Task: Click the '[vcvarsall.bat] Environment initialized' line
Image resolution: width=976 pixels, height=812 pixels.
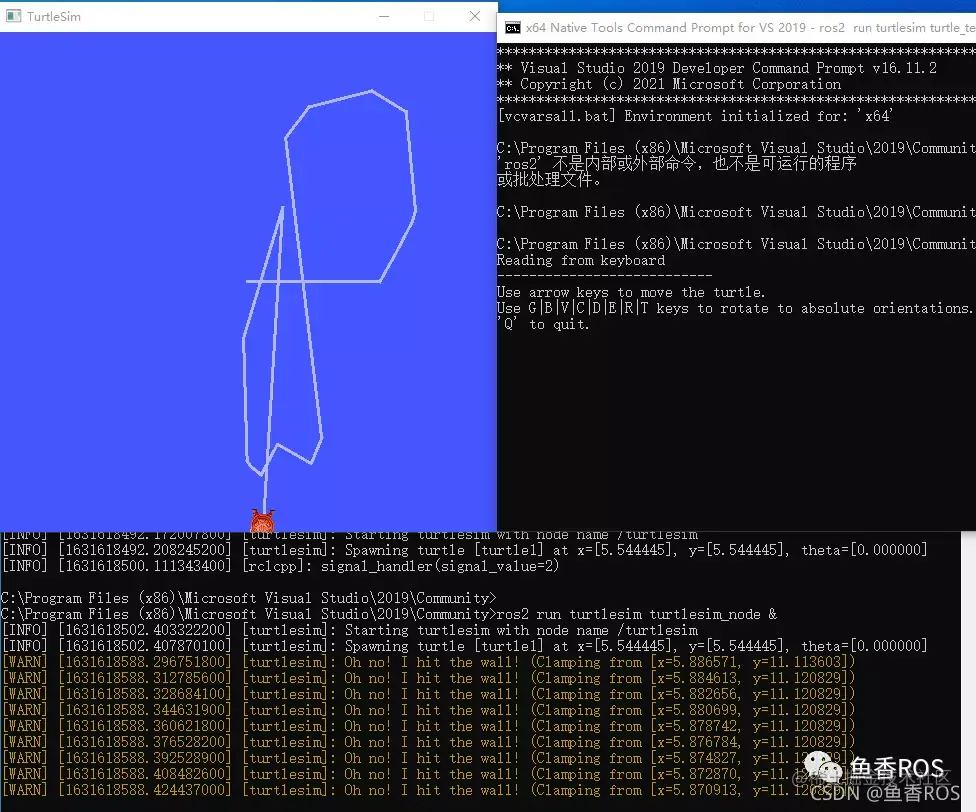Action: [x=695, y=116]
